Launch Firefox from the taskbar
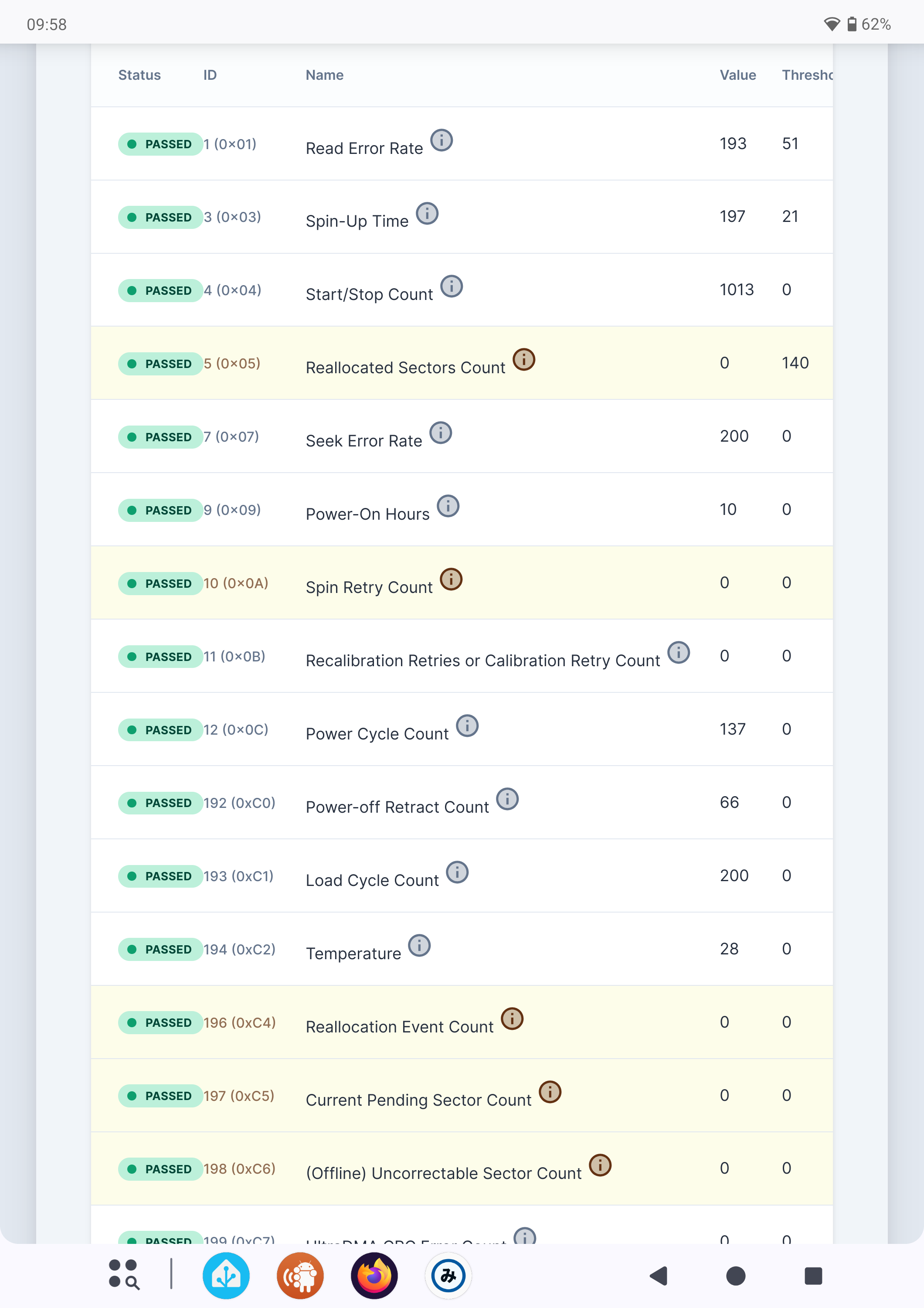Viewport: 924px width, 1308px height. pyautogui.click(x=374, y=1276)
